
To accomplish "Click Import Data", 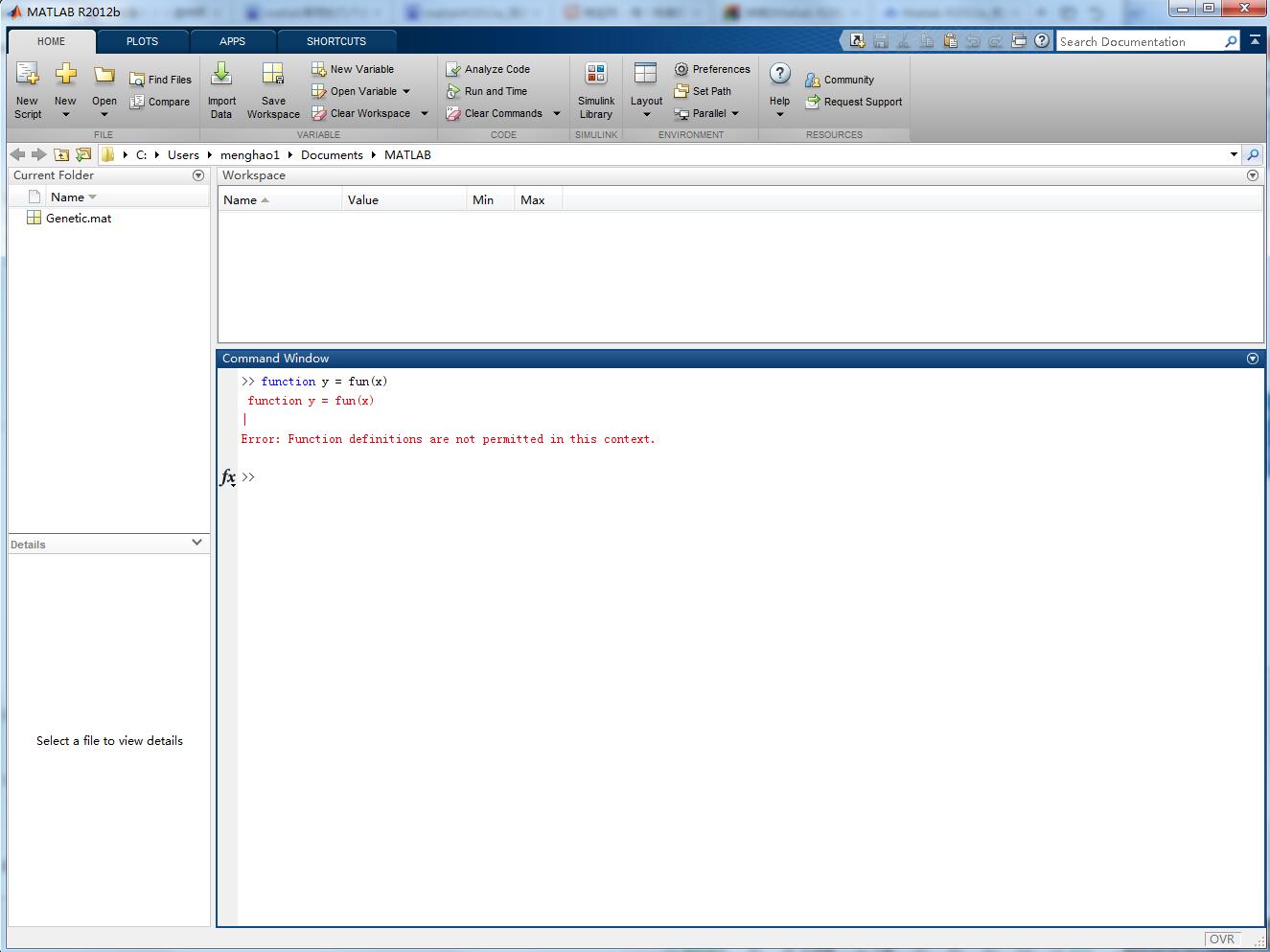I will [221, 91].
